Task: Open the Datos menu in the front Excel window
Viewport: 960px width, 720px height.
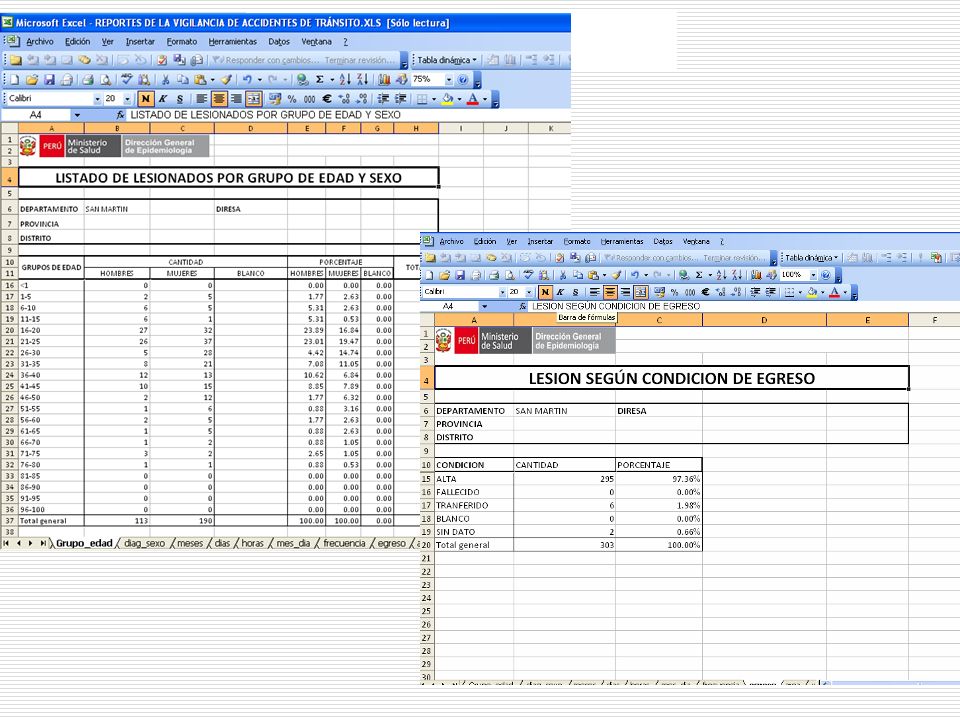Action: point(662,241)
